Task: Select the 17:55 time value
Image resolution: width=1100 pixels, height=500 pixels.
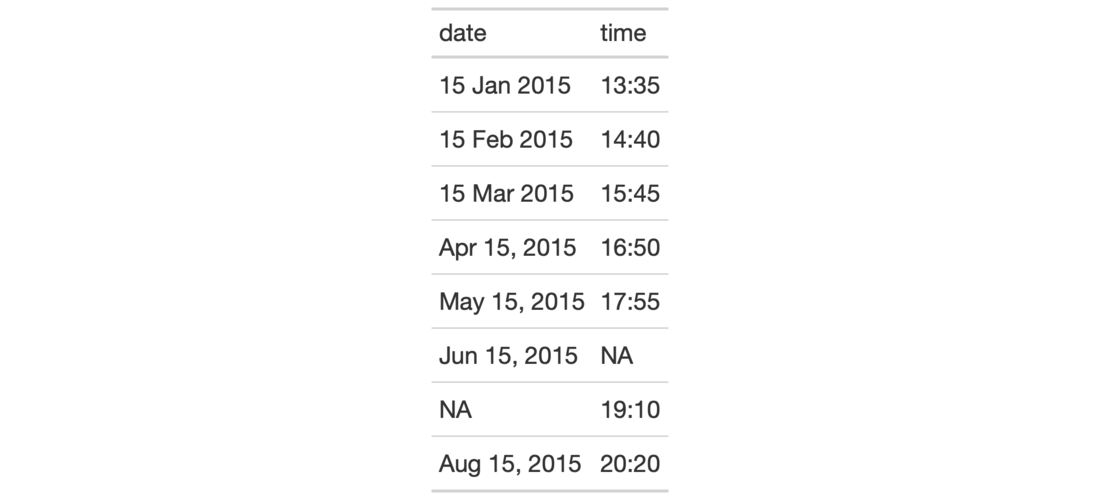Action: [x=630, y=301]
